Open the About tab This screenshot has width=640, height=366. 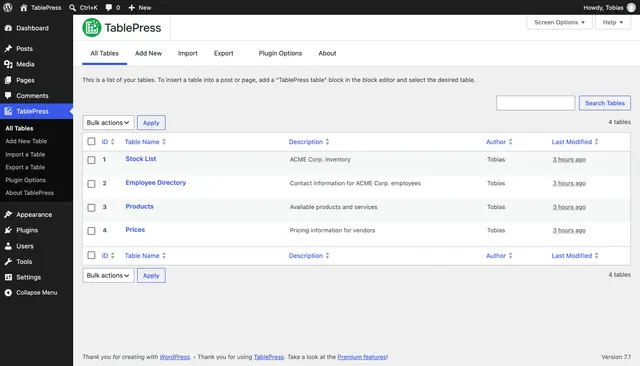point(327,53)
